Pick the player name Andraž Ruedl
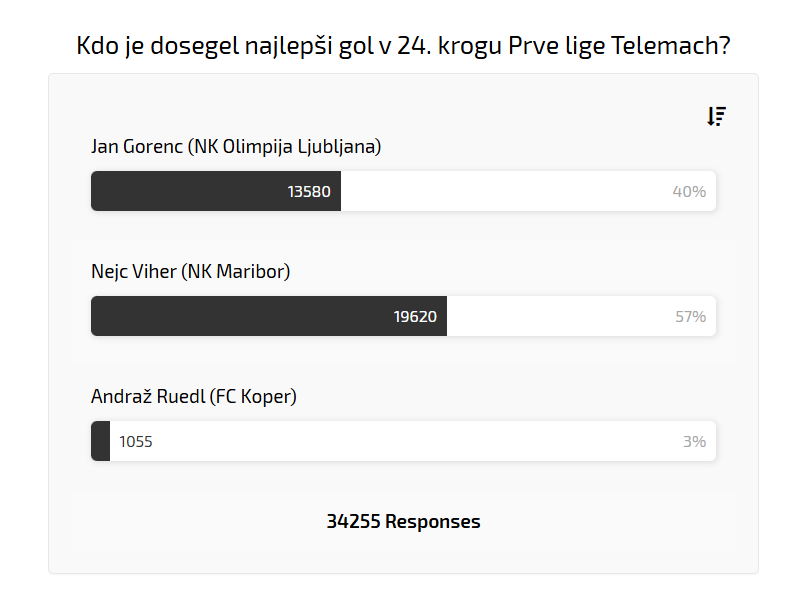Screen dimensions: 797x606 148,397
